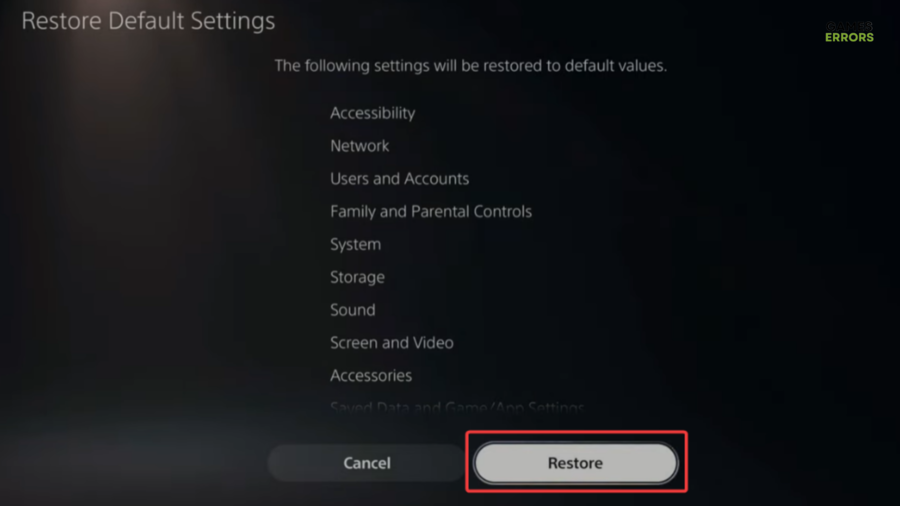Click the restored-to-default-values description text
The image size is (900, 506).
(471, 65)
